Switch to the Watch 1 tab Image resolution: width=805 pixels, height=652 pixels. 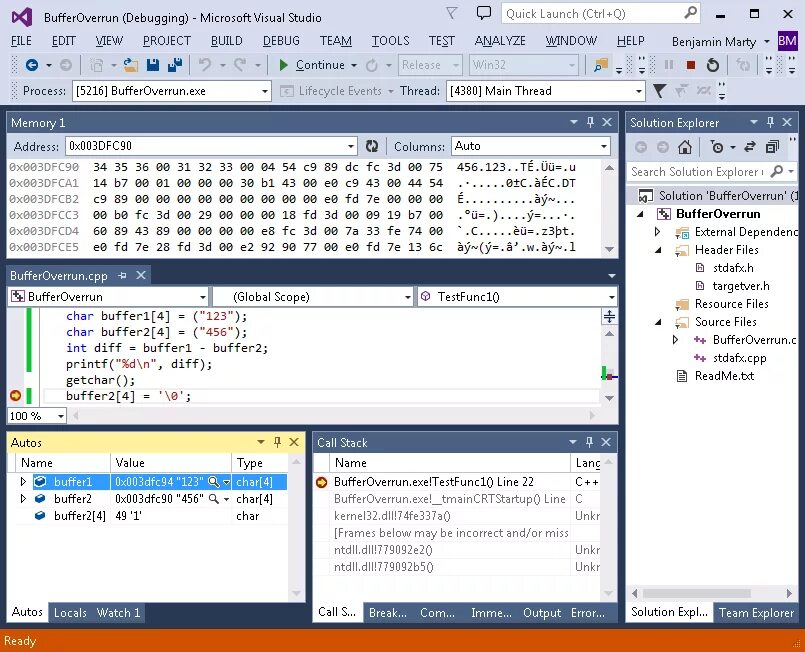(x=118, y=612)
